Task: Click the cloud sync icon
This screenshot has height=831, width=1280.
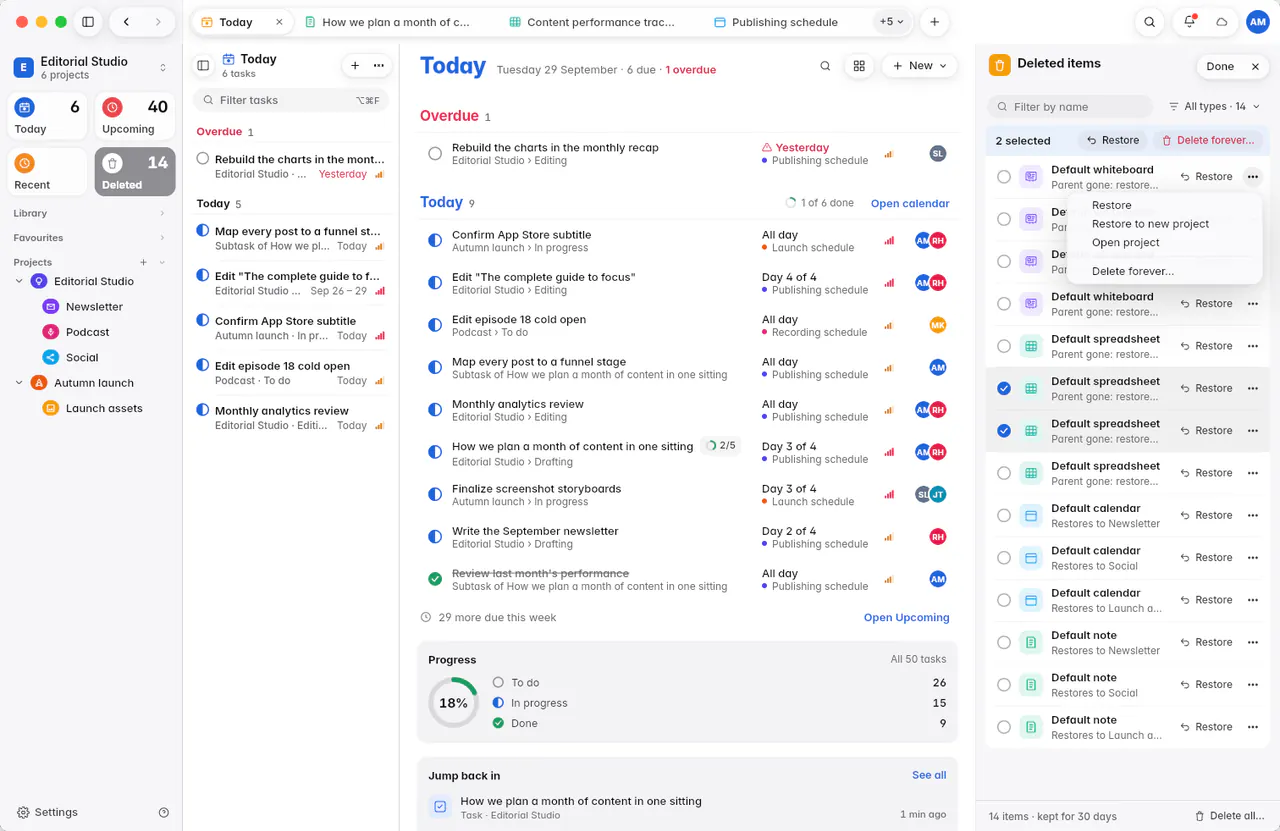Action: coord(1221,22)
